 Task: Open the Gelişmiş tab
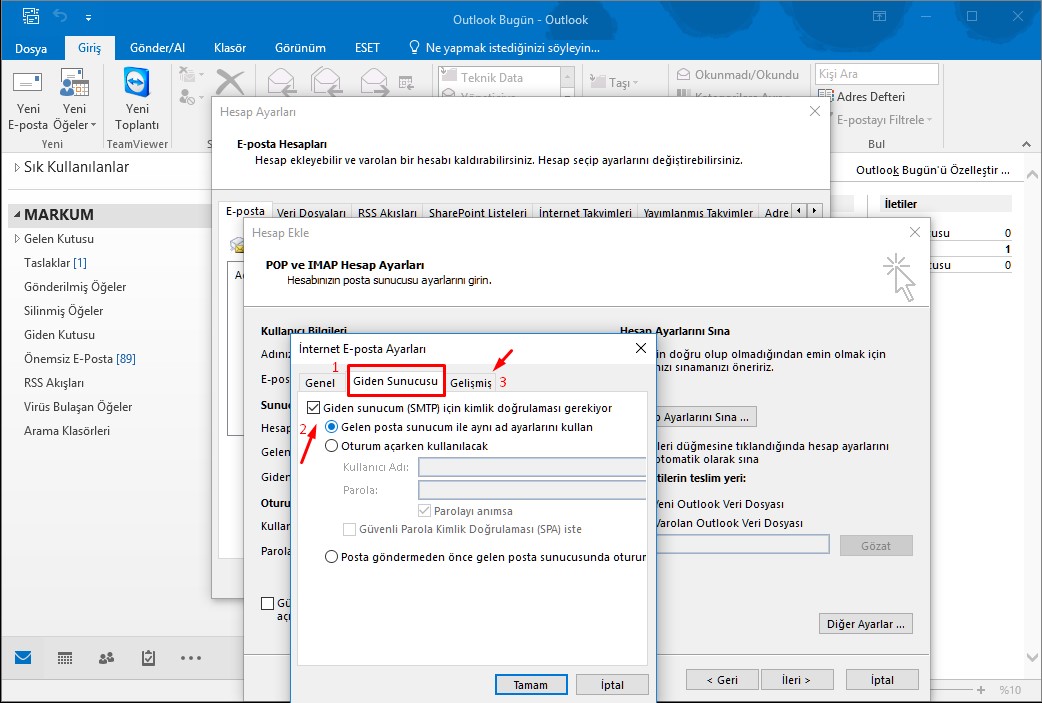470,383
